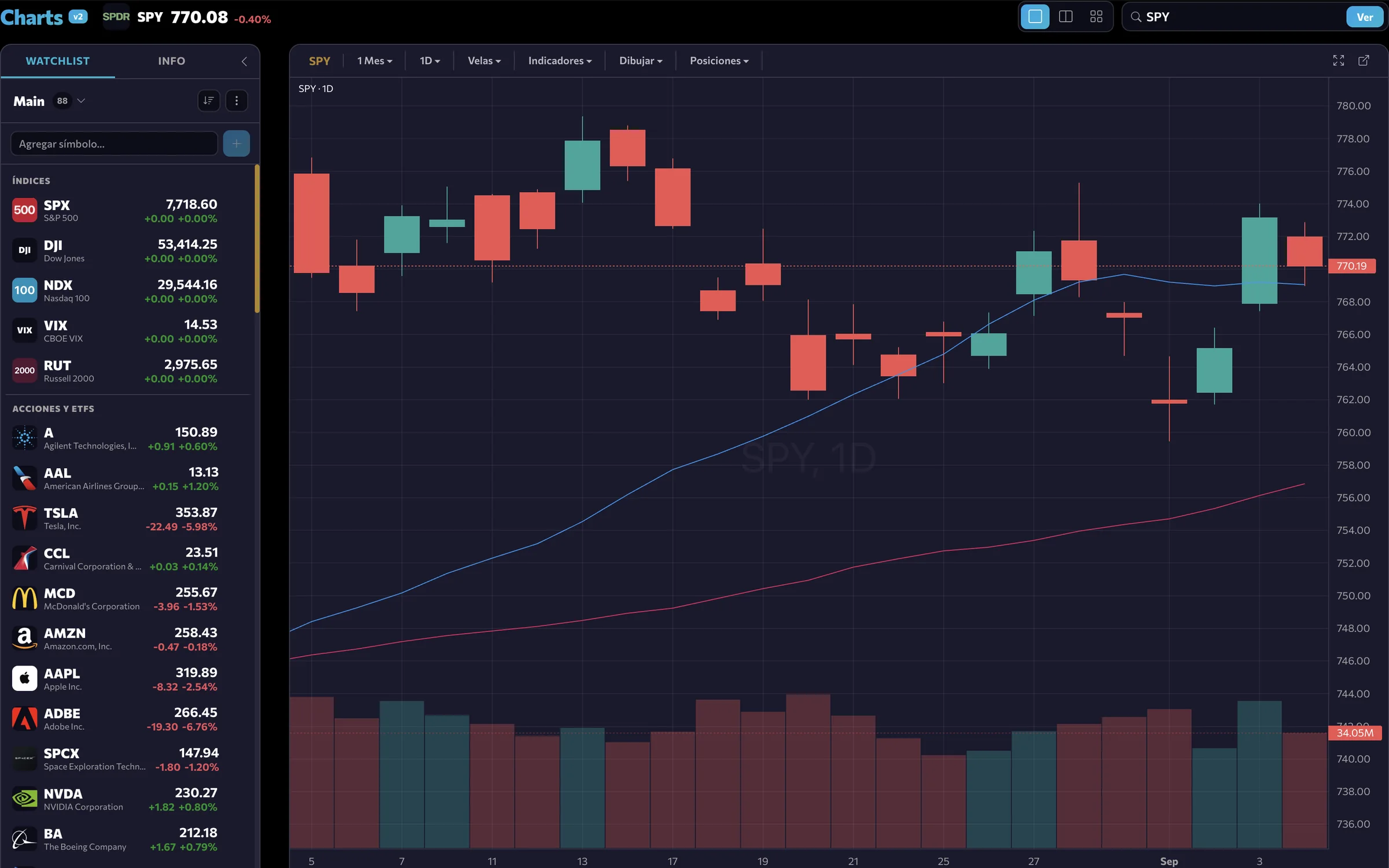Click the VIX logo badge
The image size is (1389, 868).
coord(24,330)
